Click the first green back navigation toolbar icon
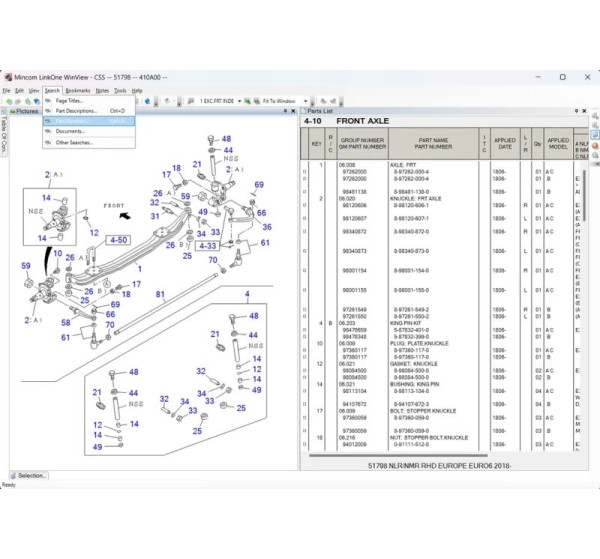 8,101
